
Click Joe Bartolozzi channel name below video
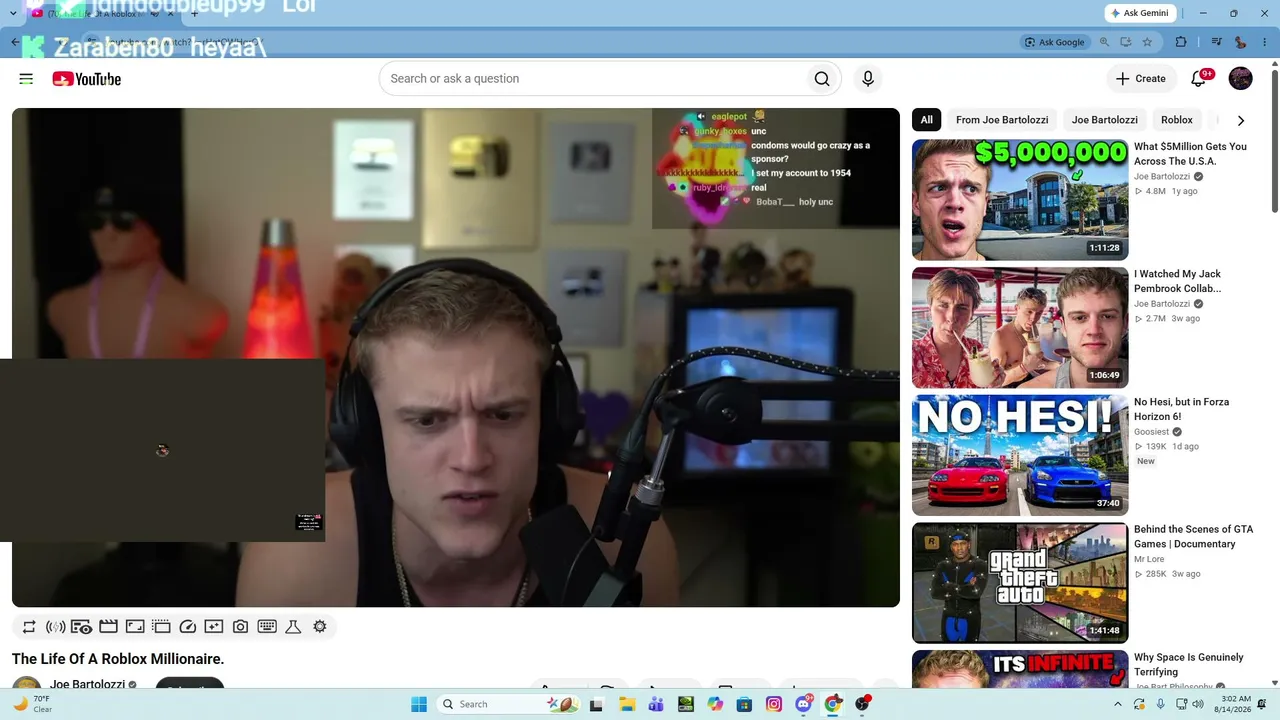[x=87, y=685]
